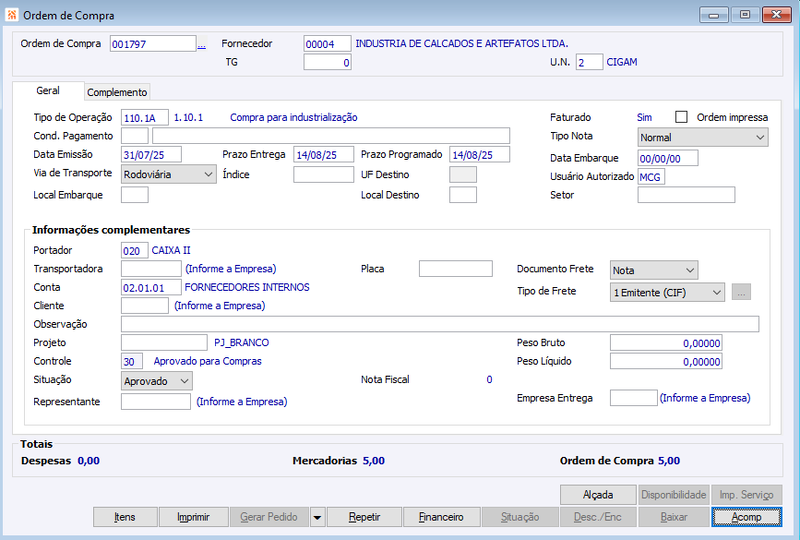The height and width of the screenshot is (540, 800).
Task: Click the Observação text field
Action: [x=440, y=324]
